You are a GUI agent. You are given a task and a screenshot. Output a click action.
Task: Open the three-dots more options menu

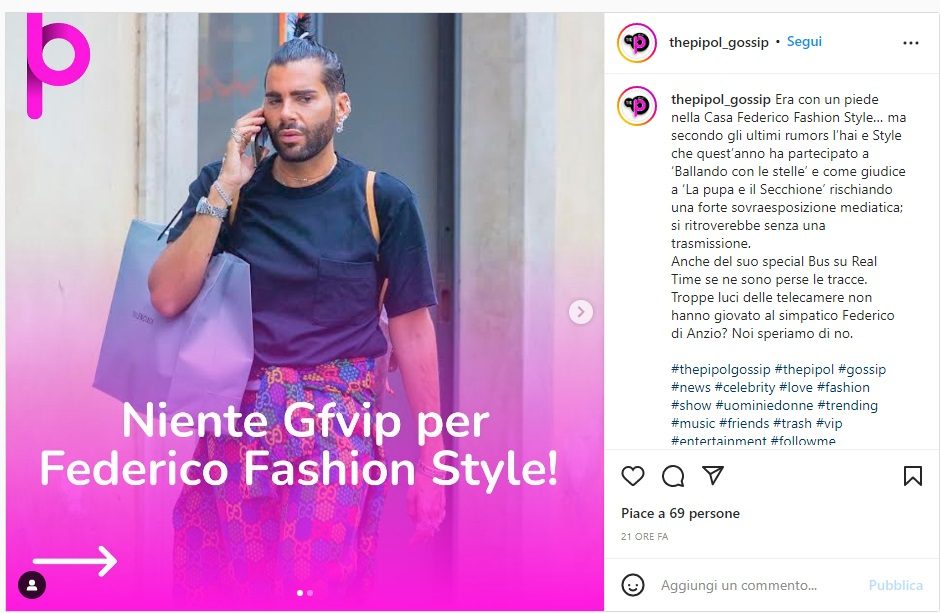click(911, 43)
